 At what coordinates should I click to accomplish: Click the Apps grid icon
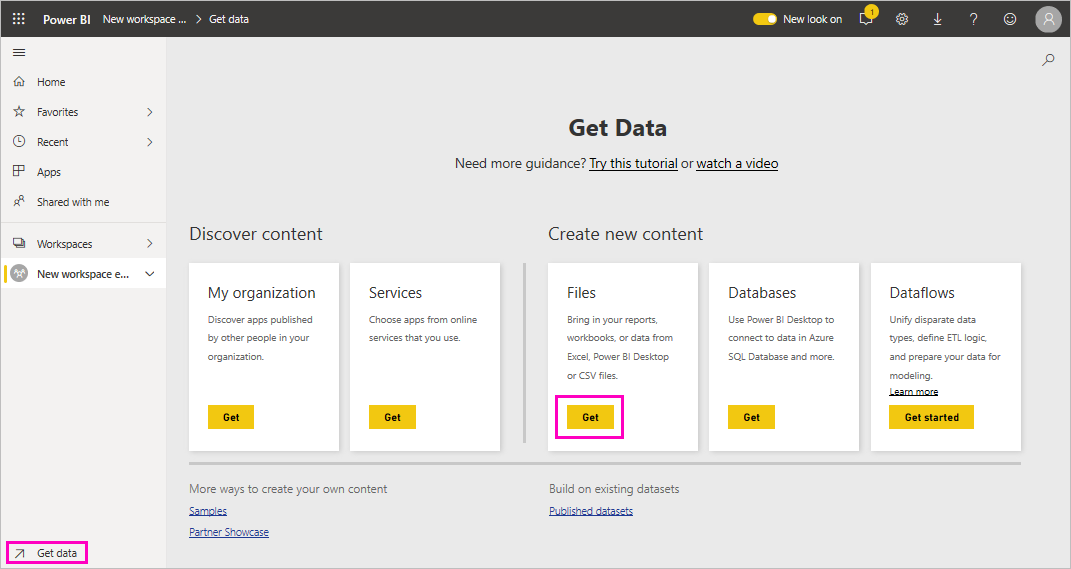[x=19, y=171]
